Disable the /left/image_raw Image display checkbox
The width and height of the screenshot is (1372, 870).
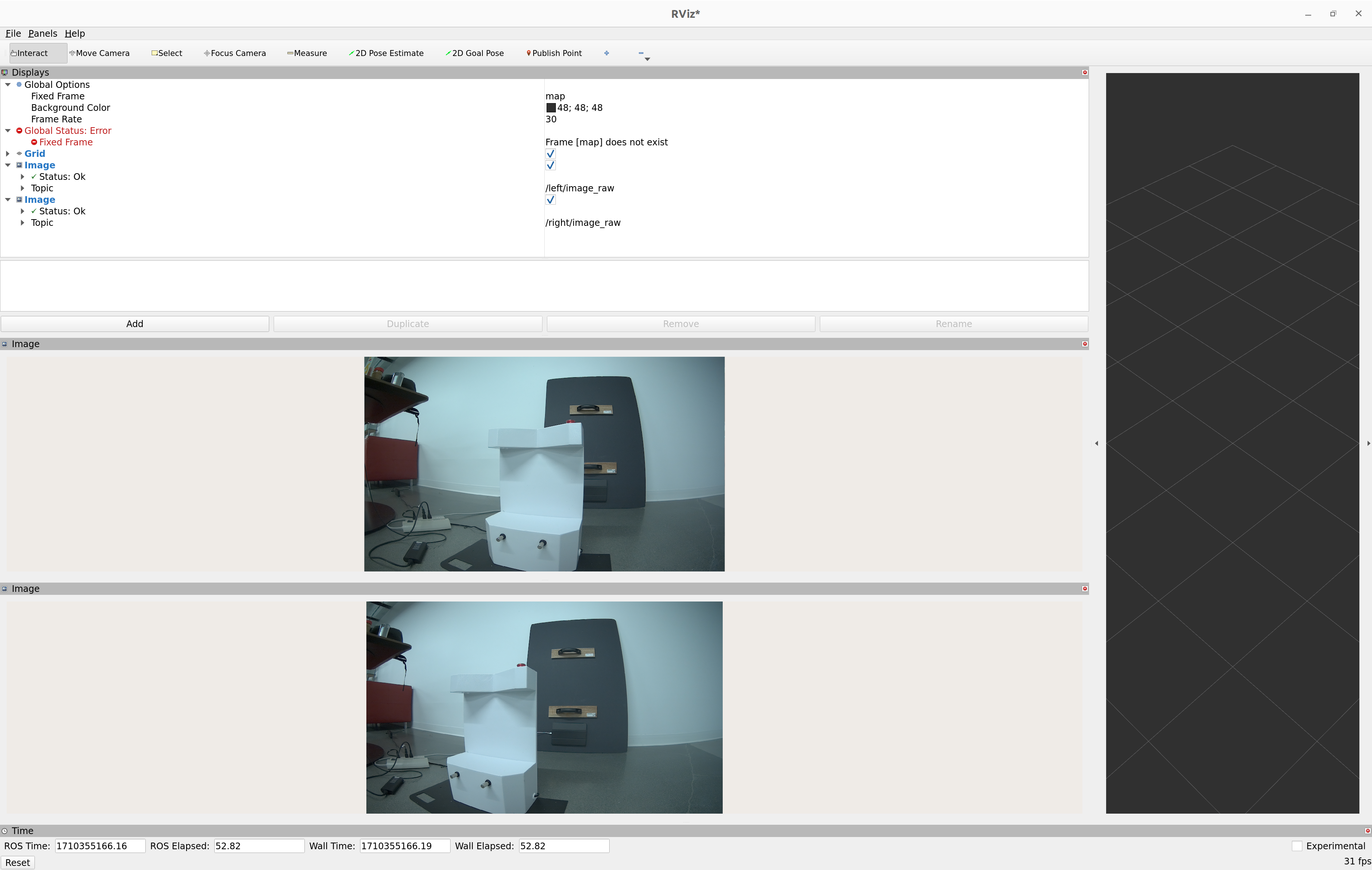550,165
